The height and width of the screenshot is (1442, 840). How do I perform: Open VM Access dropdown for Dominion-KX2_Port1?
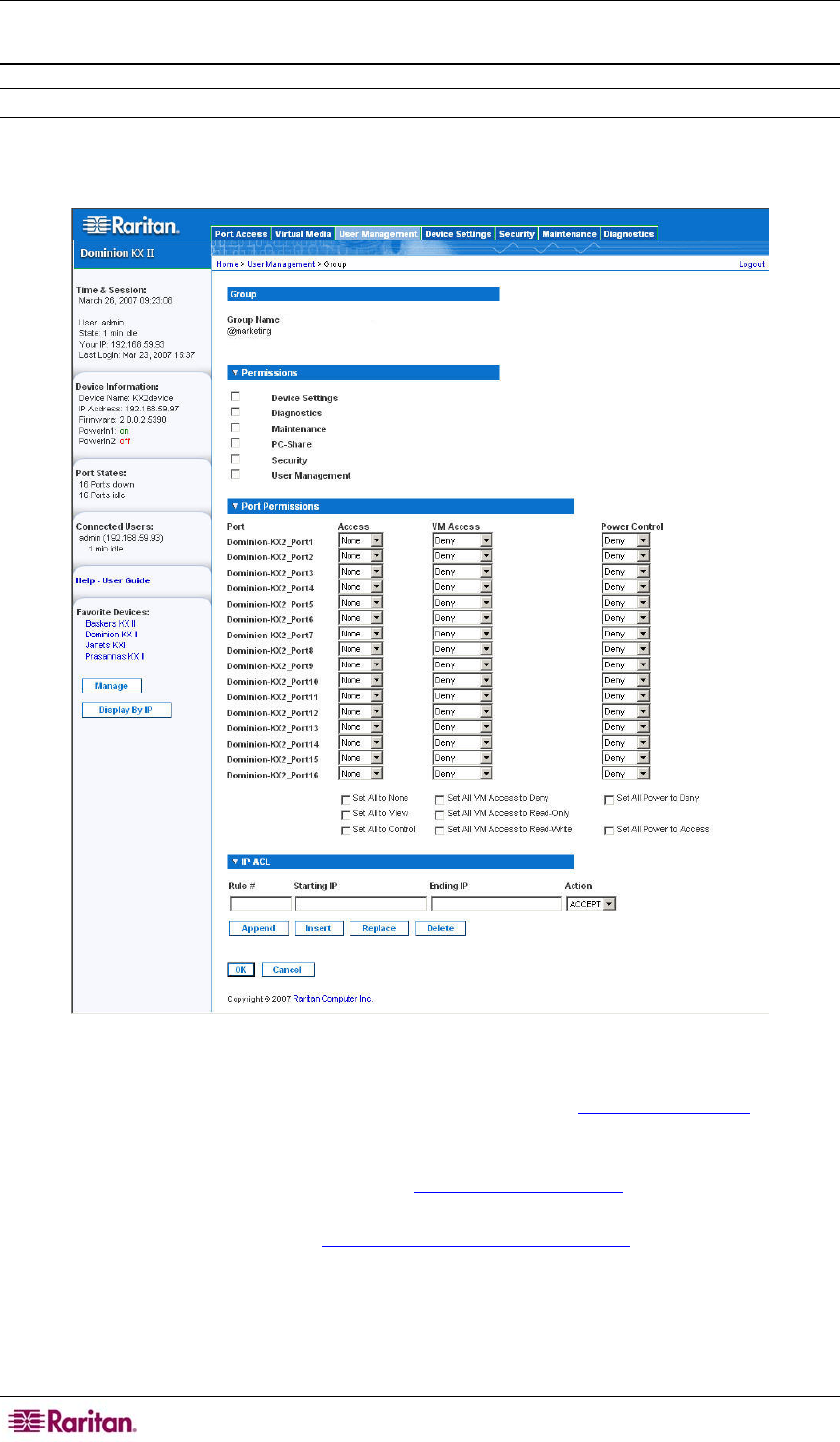pos(462,541)
